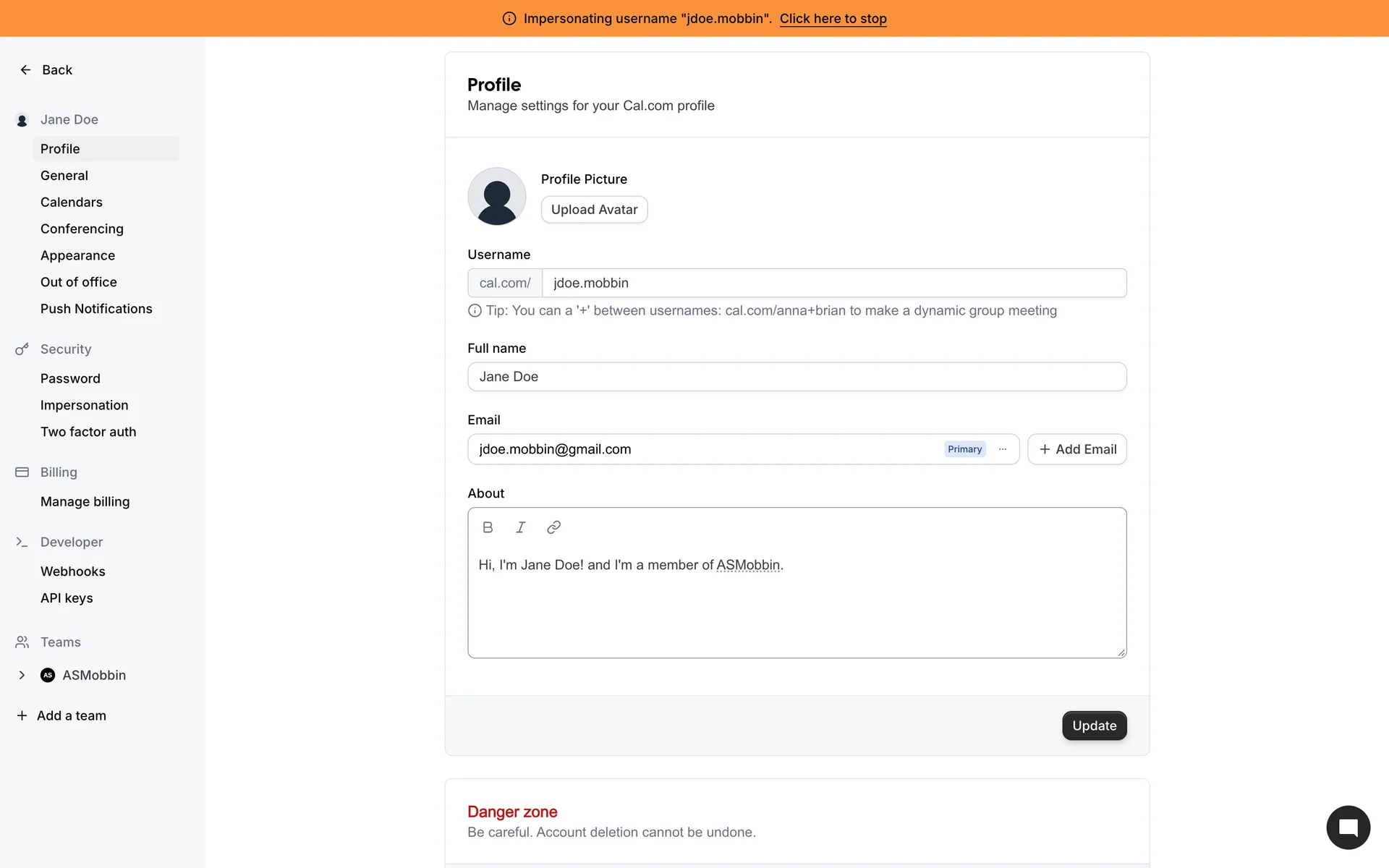The image size is (1389, 868).
Task: Expand the ASMobbin team chevron
Action: point(22,675)
